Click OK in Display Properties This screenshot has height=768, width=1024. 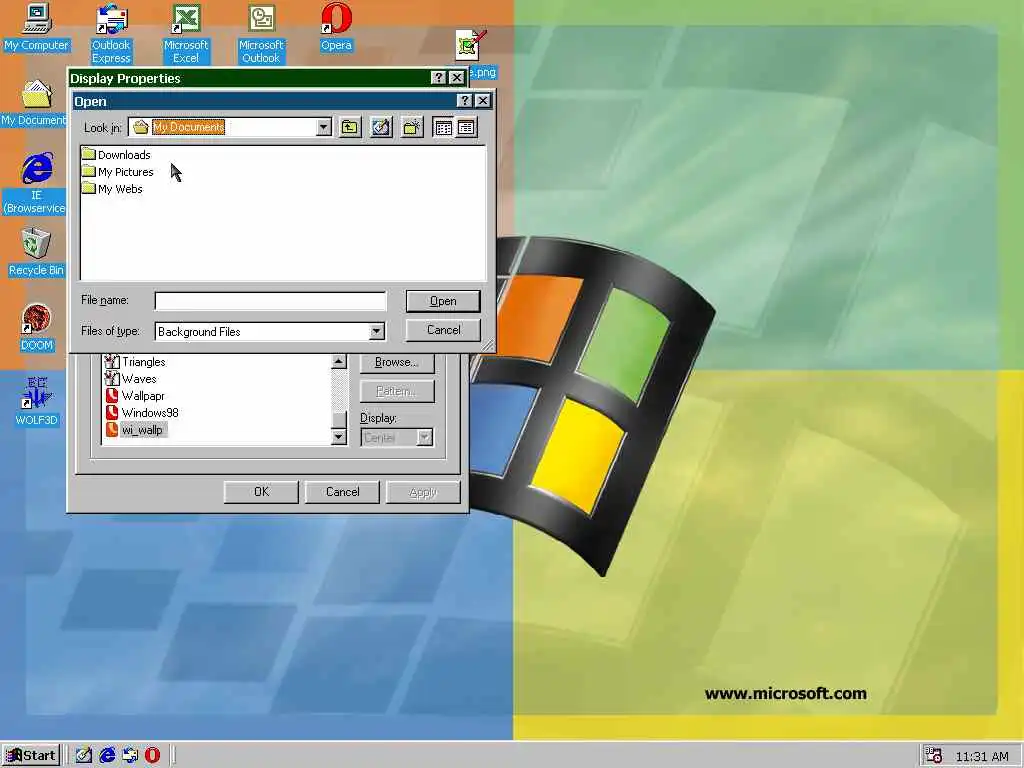(261, 492)
